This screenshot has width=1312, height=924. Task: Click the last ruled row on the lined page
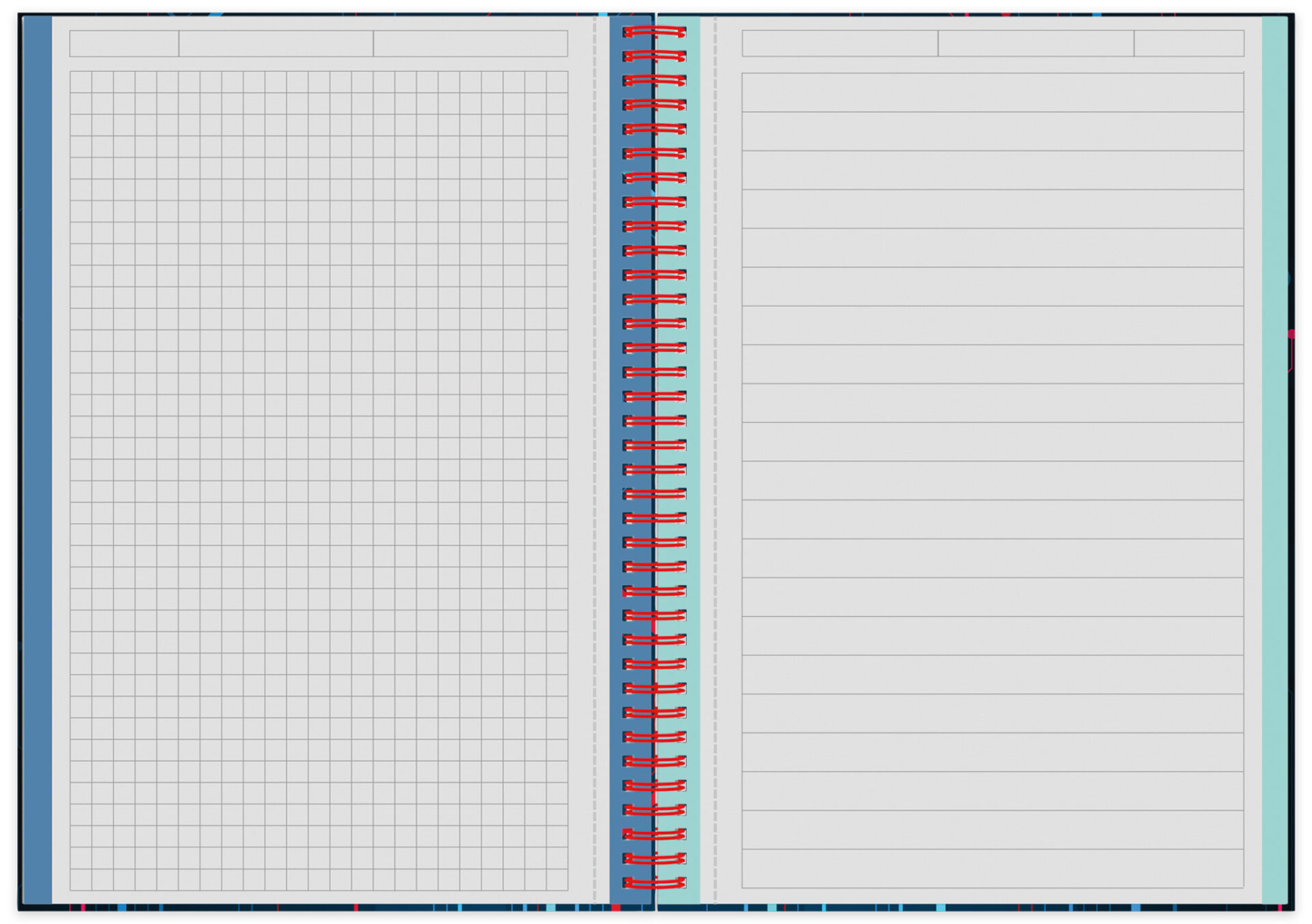click(993, 869)
